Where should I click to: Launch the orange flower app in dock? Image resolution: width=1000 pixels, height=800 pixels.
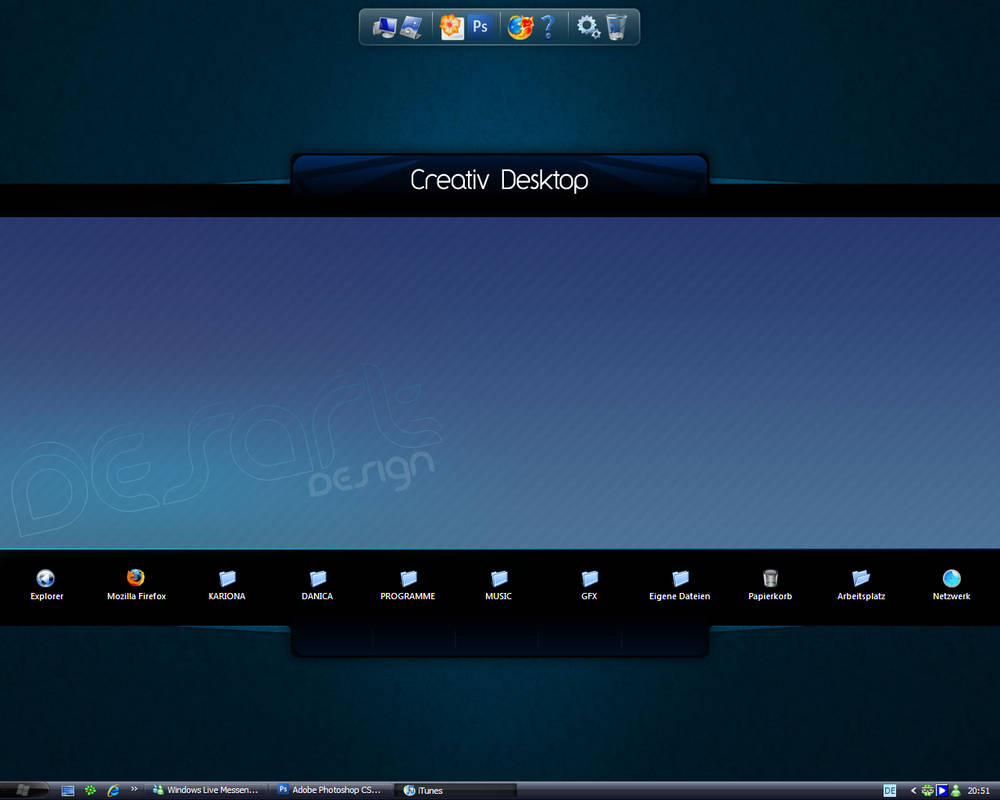(452, 27)
